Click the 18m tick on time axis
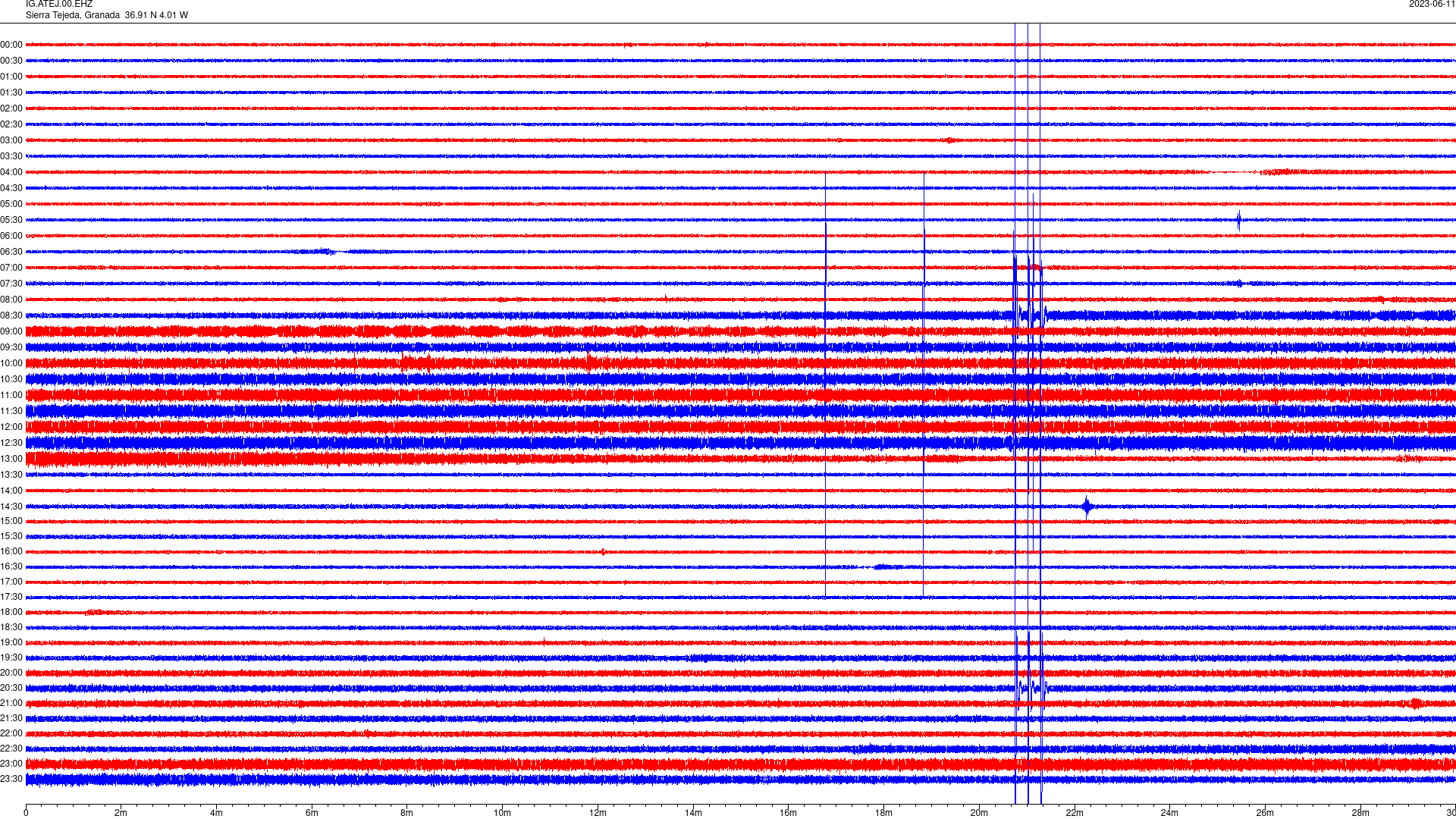This screenshot has width=1456, height=819. tap(883, 813)
